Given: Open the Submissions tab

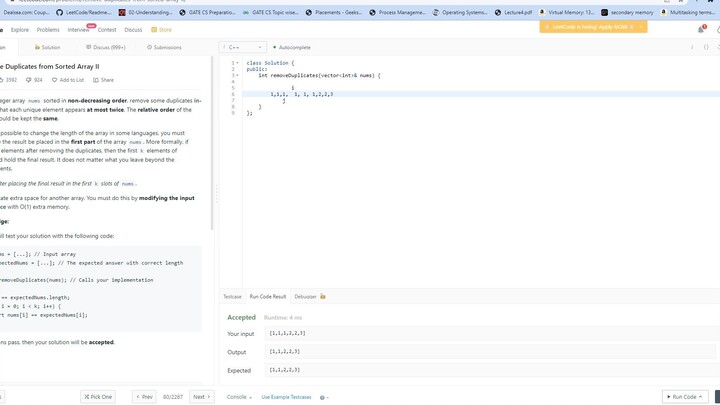Looking at the screenshot, I should click(165, 47).
